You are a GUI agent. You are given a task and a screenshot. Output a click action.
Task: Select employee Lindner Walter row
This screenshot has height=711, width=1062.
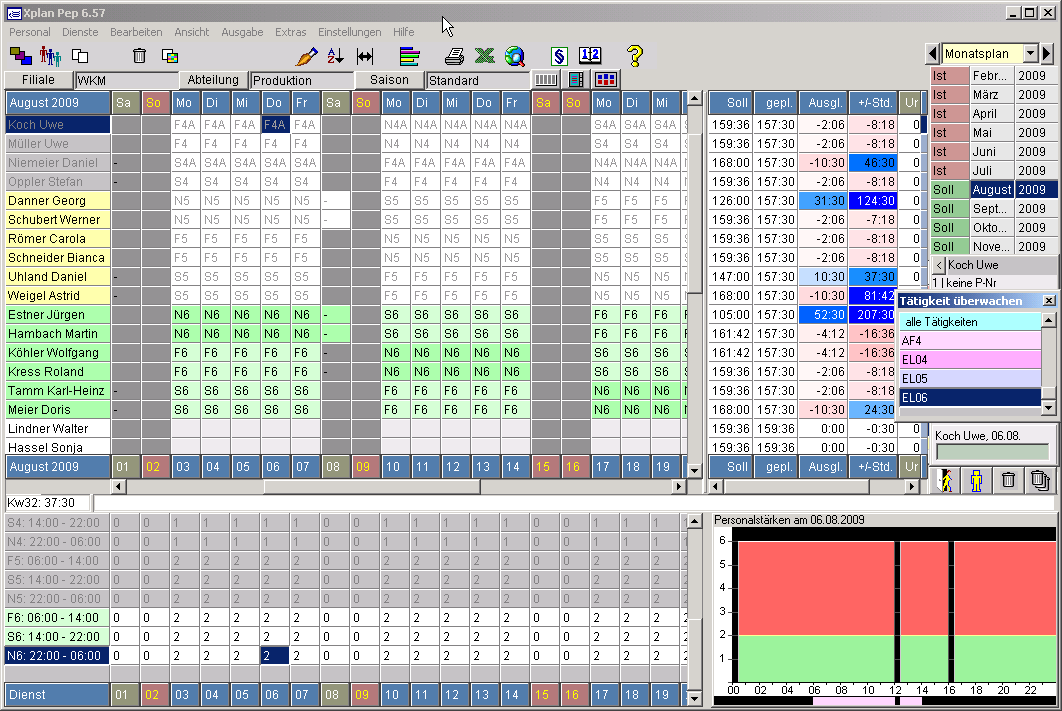point(58,428)
